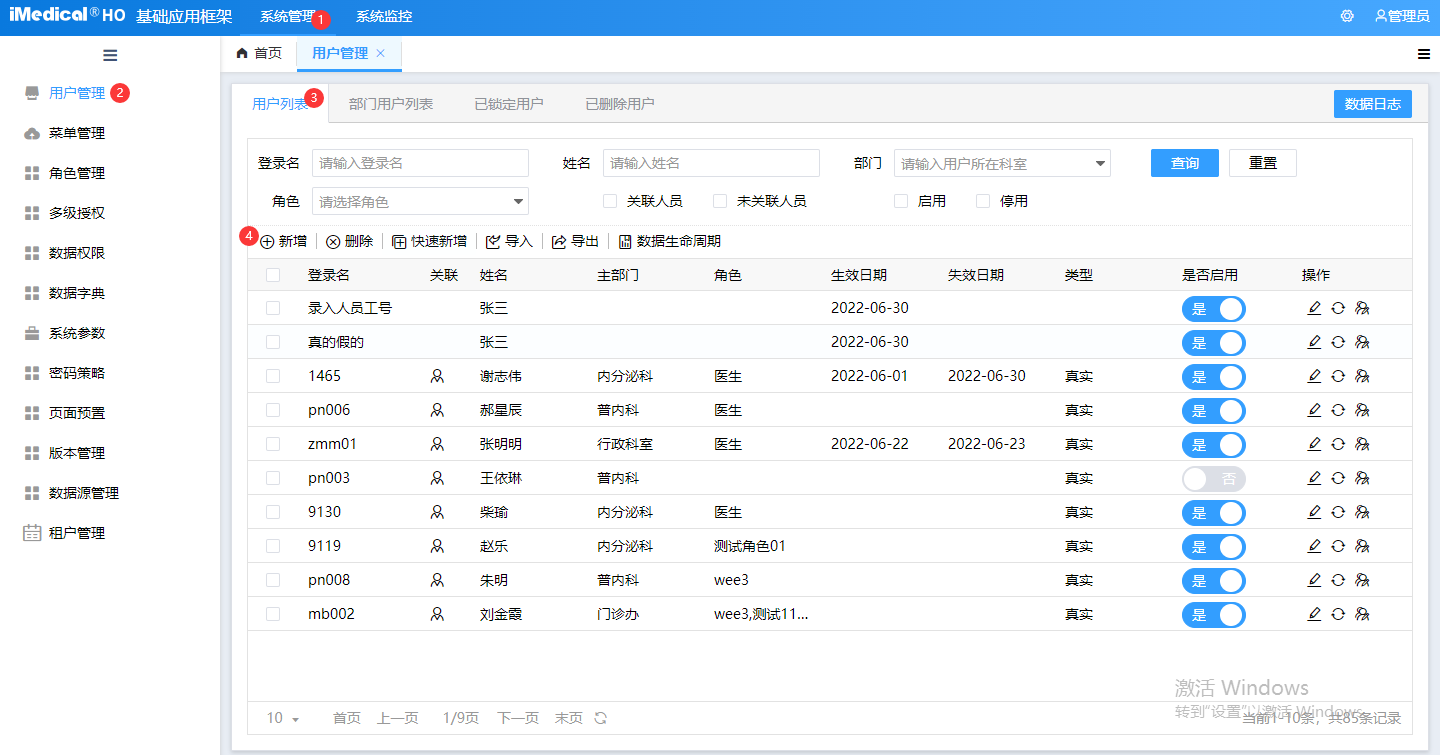
Task: Toggle 是否启用 switch for user zmm01
Action: click(1214, 444)
